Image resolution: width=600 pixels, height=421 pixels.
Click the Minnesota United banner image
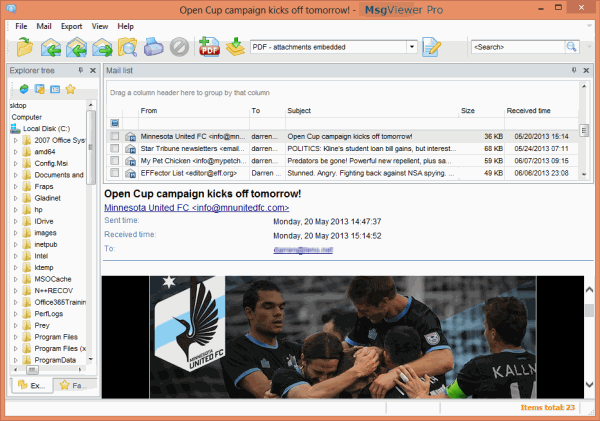click(x=343, y=337)
